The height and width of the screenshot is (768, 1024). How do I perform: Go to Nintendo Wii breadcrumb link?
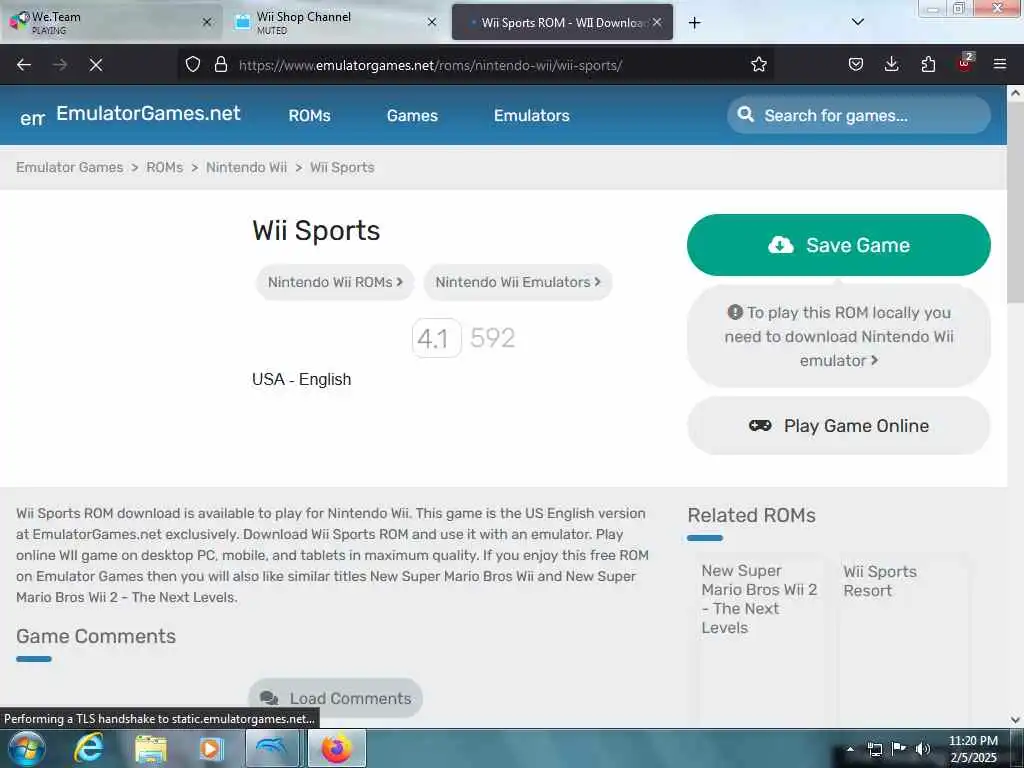(246, 167)
